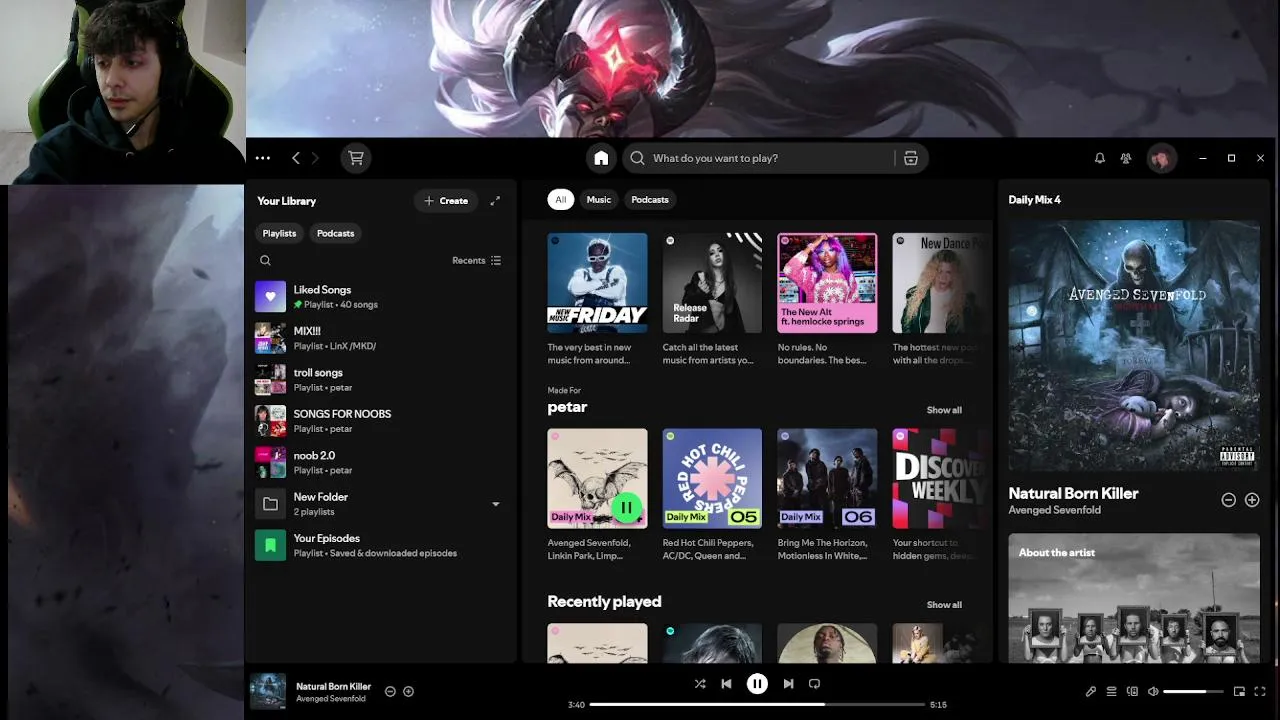Open the Liked Songs playlist
Screen dimensions: 1280x720
point(381,297)
